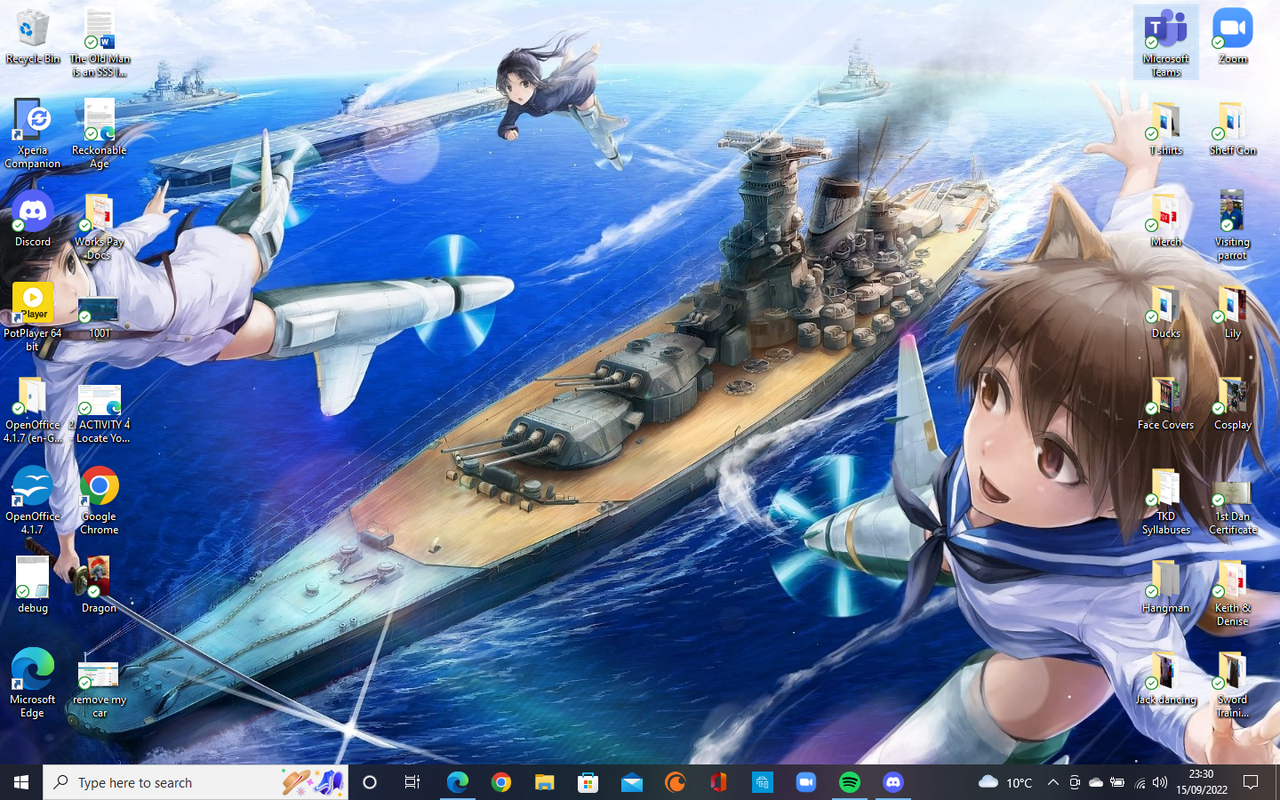This screenshot has height=800, width=1280.
Task: Open the Cosplay folder
Action: [x=1233, y=402]
